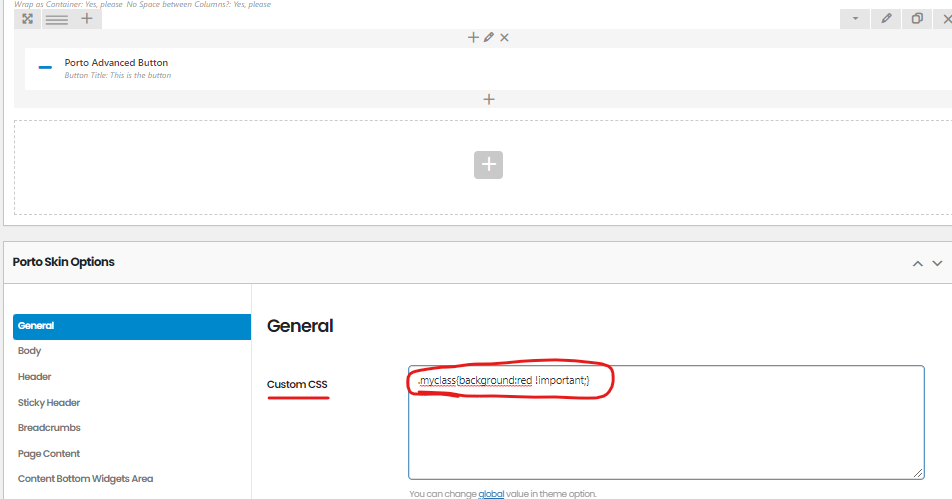Click the blue Porto Advanced Button icon
Image resolution: width=952 pixels, height=499 pixels.
pos(45,67)
